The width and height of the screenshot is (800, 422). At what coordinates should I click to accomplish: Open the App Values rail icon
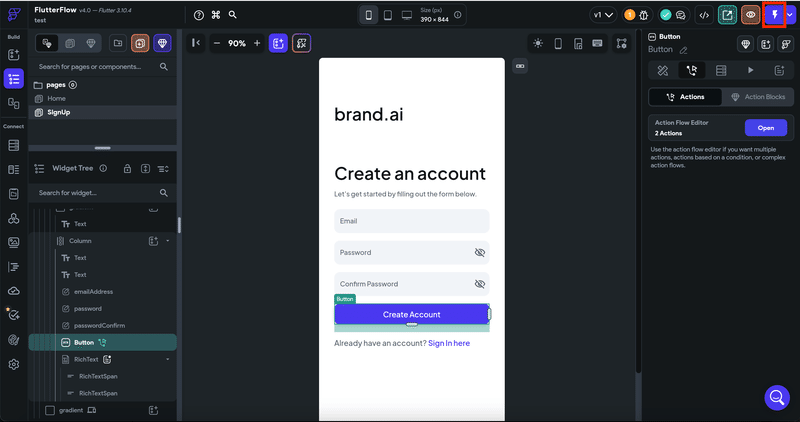coord(14,194)
